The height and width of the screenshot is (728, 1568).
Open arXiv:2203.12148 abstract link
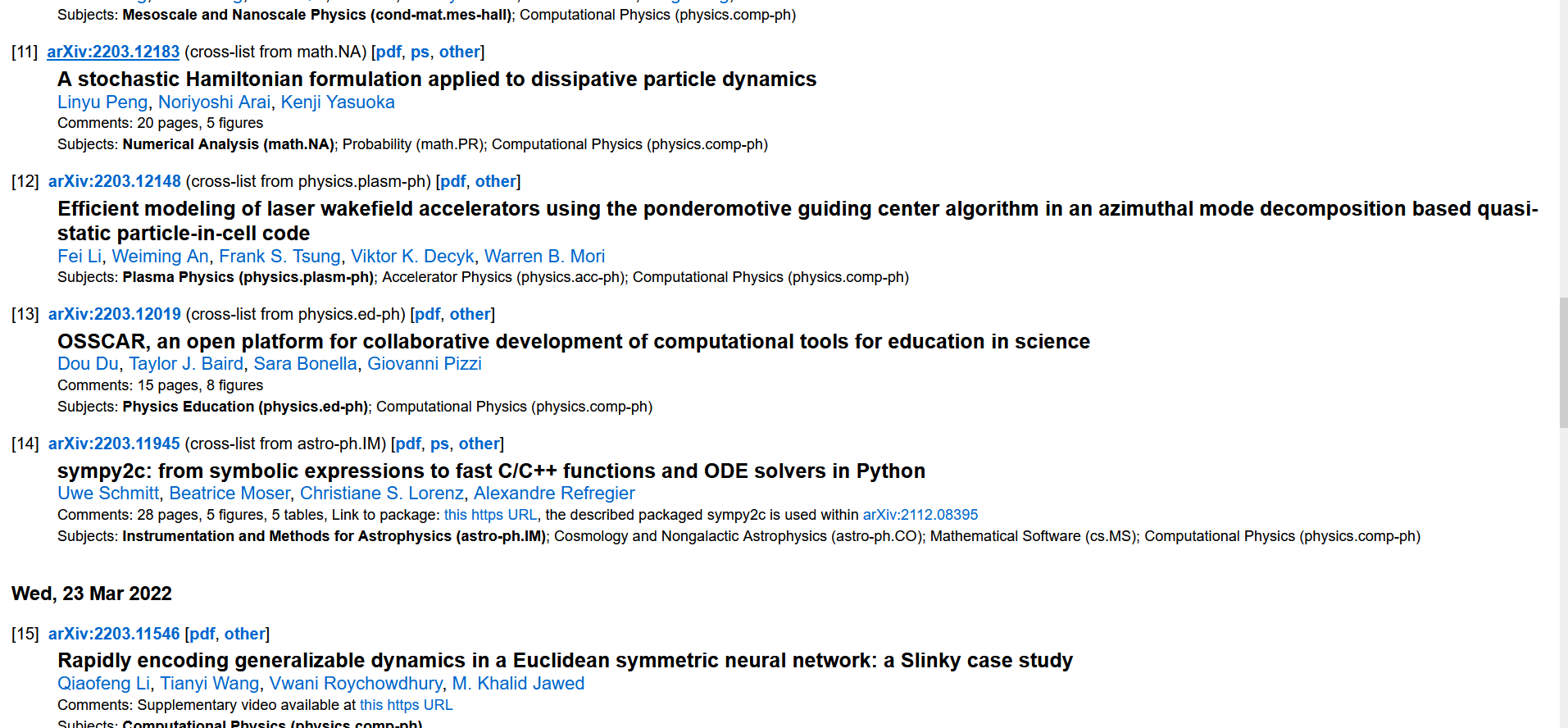pos(115,181)
